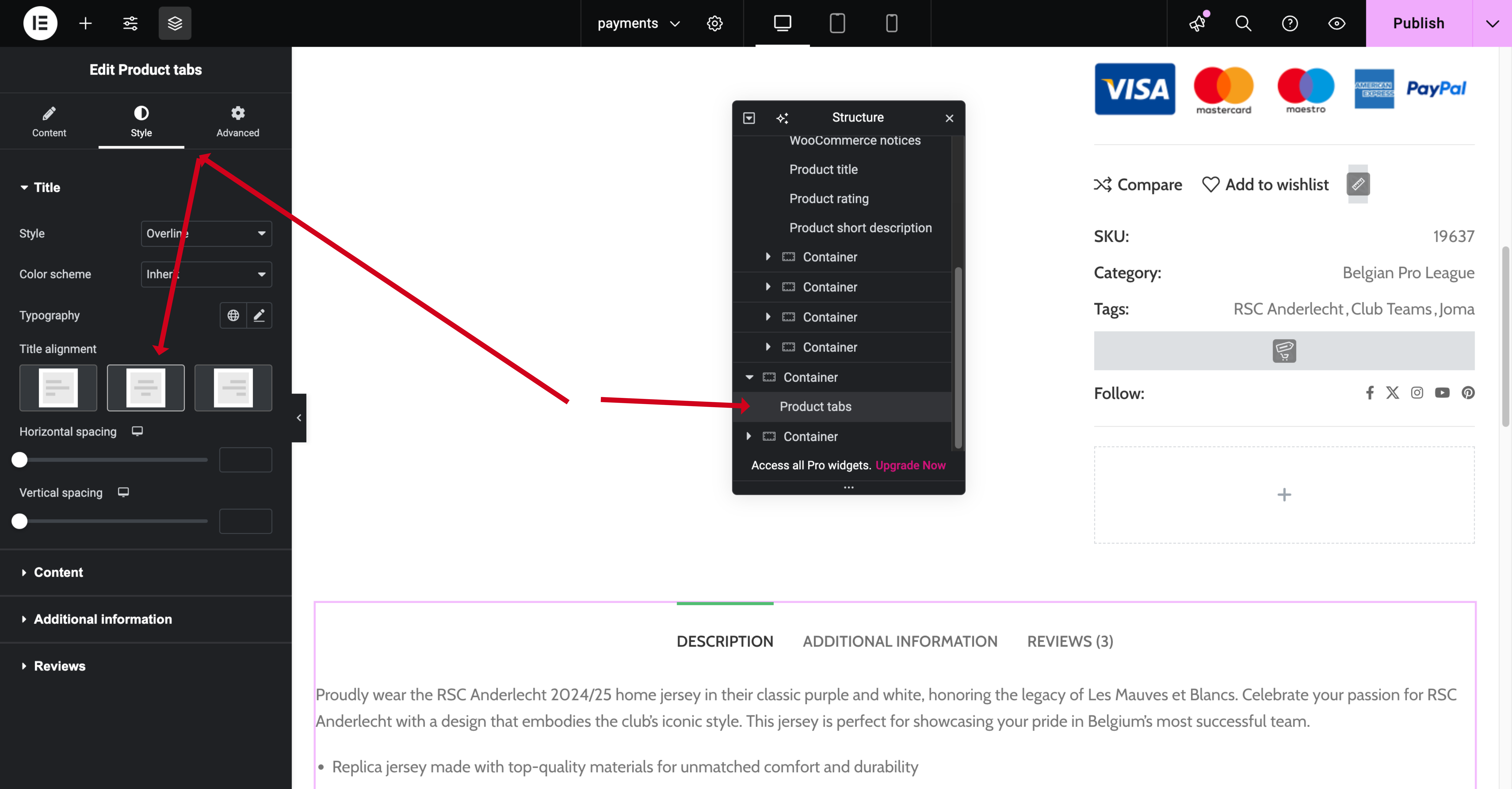The image size is (1512, 789).
Task: Expand the Additional information section
Action: [145, 619]
